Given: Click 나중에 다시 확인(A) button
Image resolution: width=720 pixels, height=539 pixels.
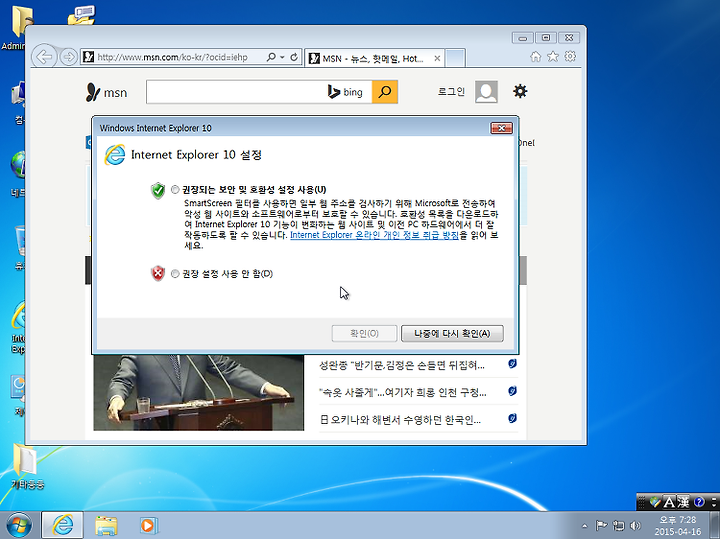Looking at the screenshot, I should click(x=452, y=333).
